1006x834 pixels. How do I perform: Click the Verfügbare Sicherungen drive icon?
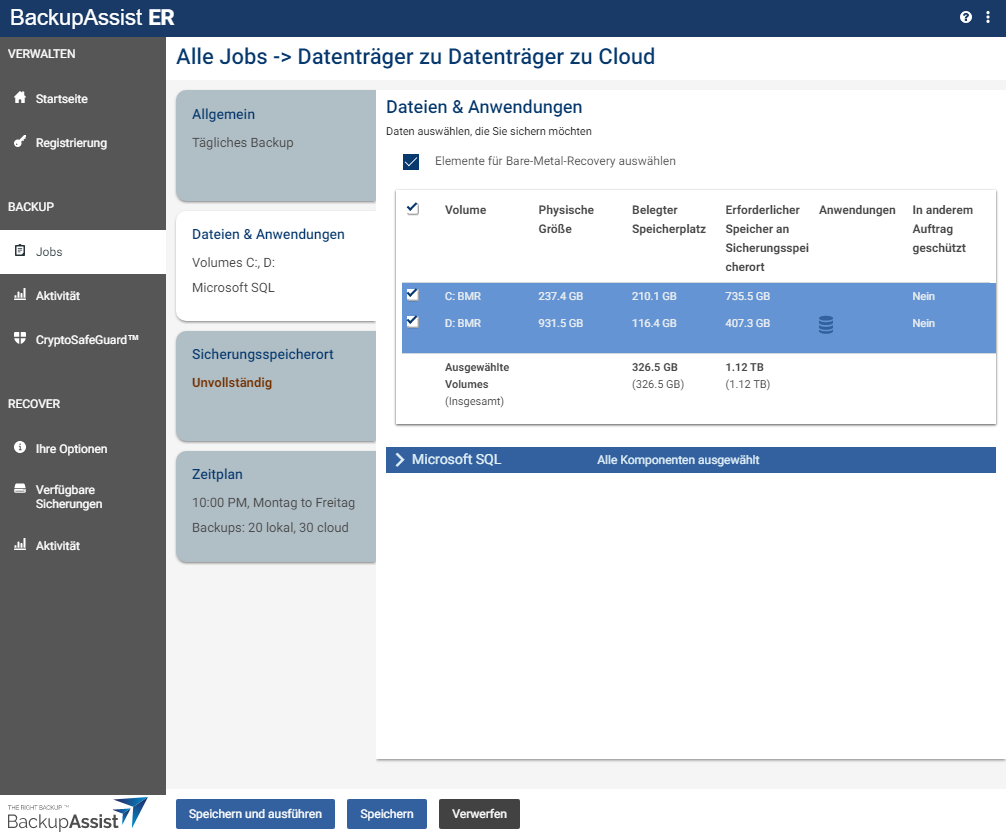[20, 490]
